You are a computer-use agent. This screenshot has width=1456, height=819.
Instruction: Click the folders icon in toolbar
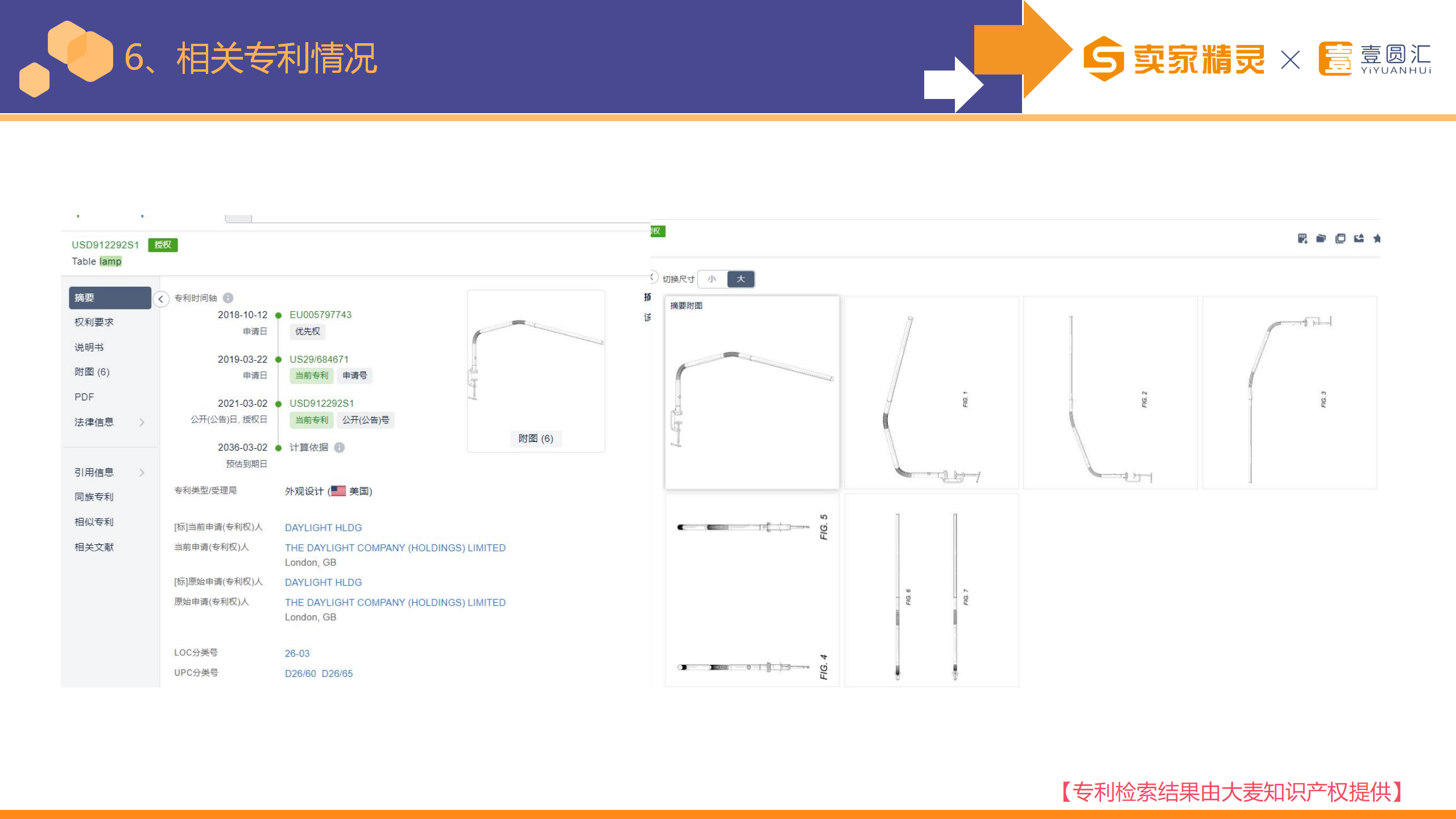pos(1321,238)
